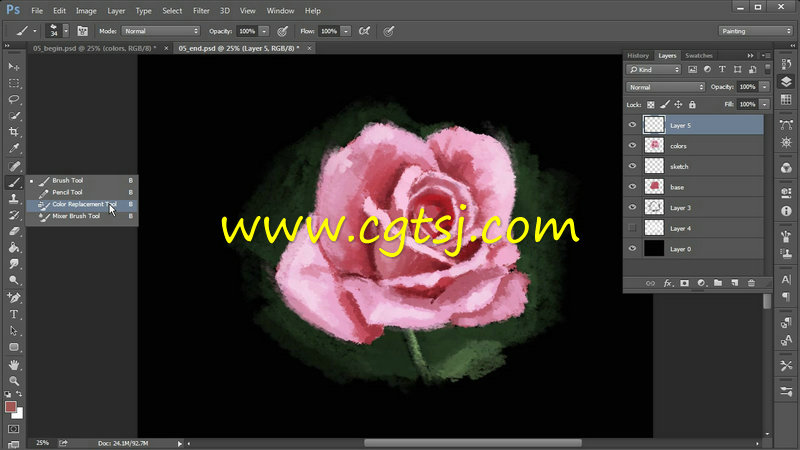The width and height of the screenshot is (800, 450).
Task: Open the layer filter Kind dropdown
Action: point(654,69)
